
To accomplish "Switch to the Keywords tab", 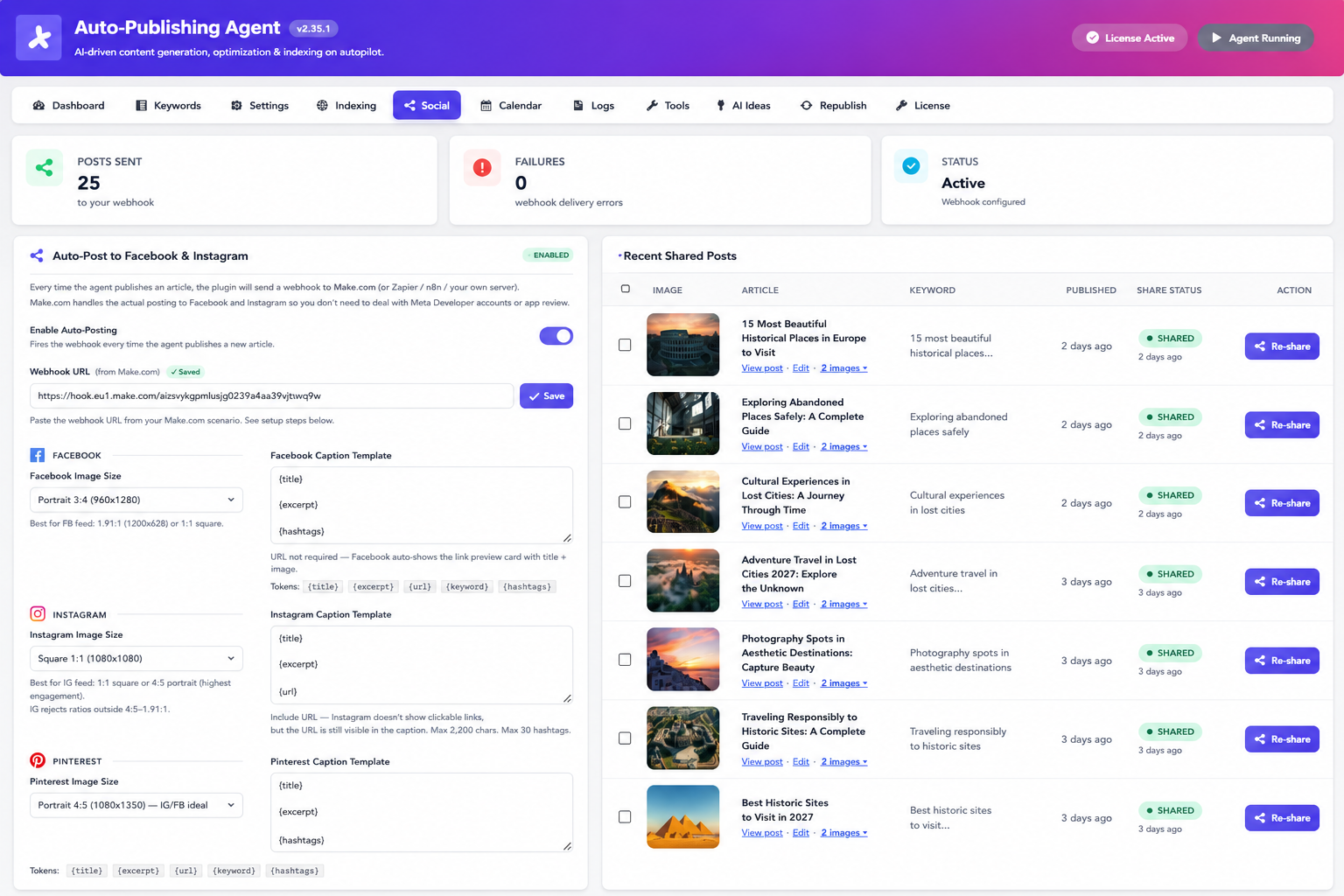I will pos(168,105).
